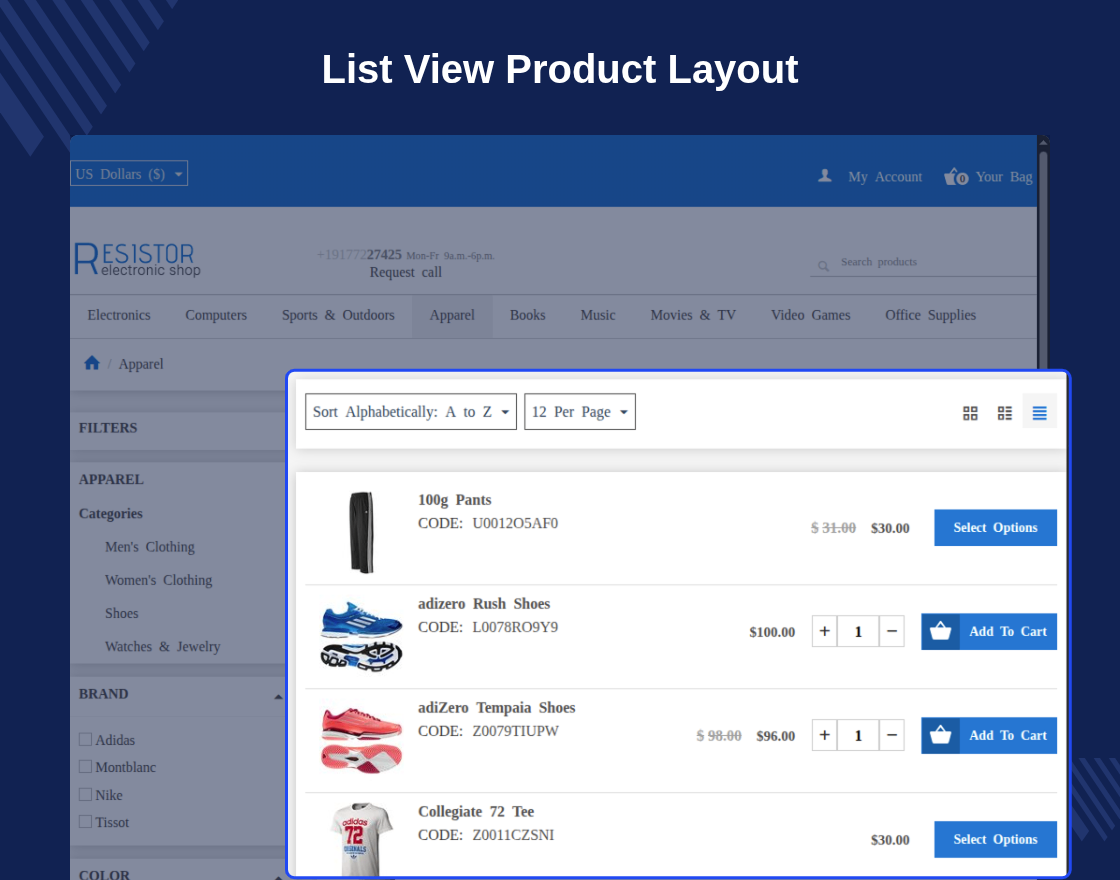1120x880 pixels.
Task: Open the Video Games menu
Action: click(x=810, y=315)
